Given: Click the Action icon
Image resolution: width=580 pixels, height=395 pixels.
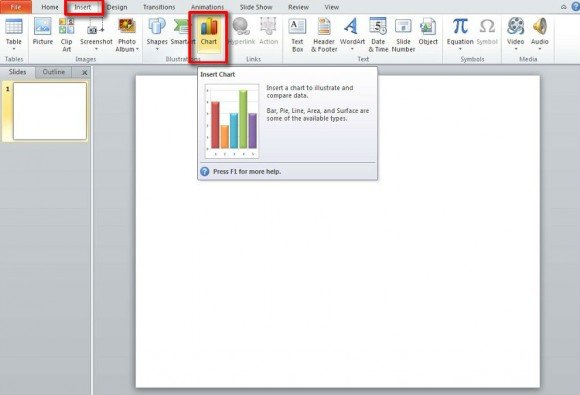Looking at the screenshot, I should 269,27.
